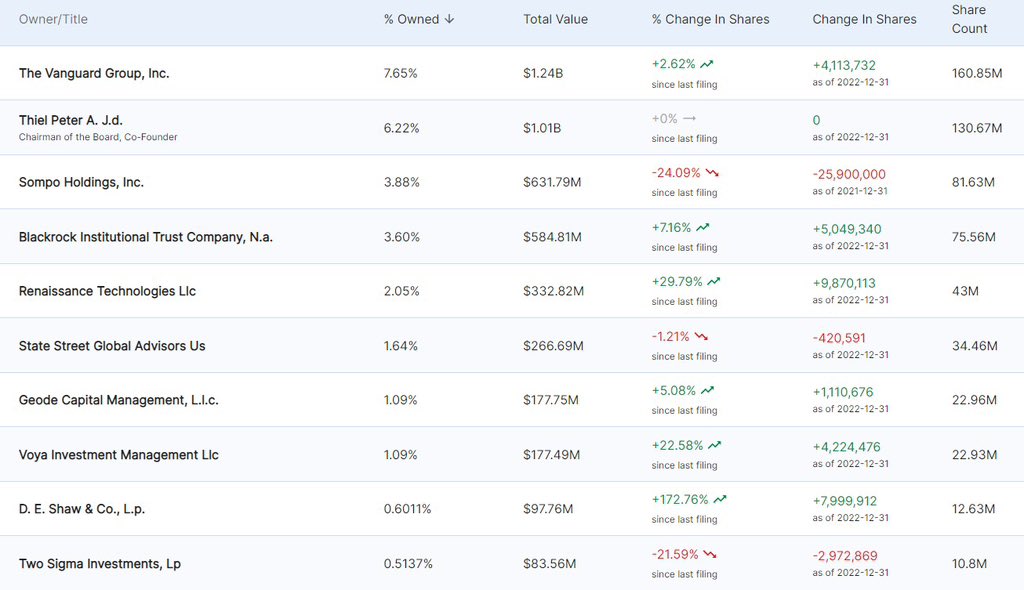Click the $1.24B total value
The width and height of the screenshot is (1024, 590).
tap(543, 73)
